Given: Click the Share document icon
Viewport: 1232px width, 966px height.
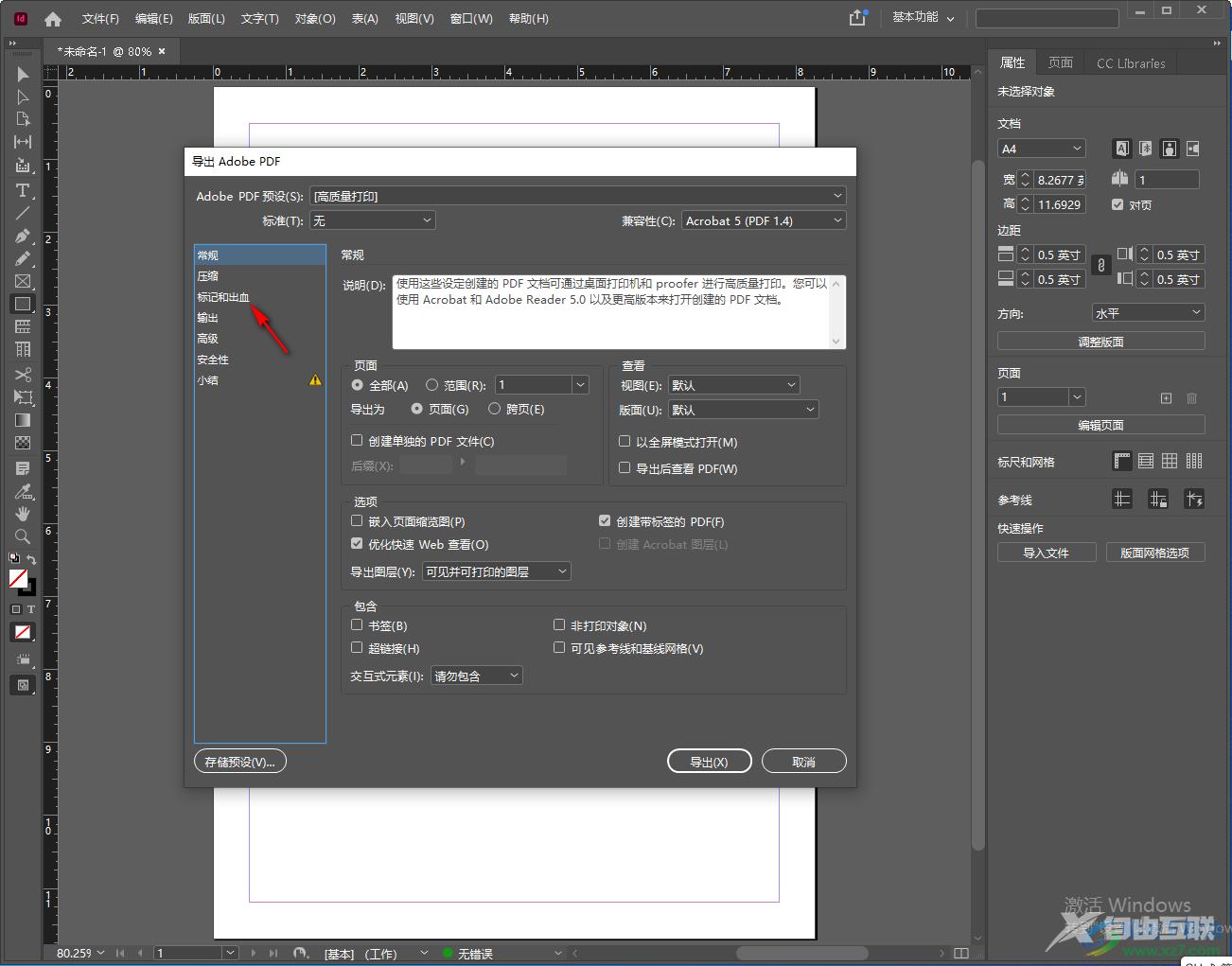Looking at the screenshot, I should click(857, 17).
